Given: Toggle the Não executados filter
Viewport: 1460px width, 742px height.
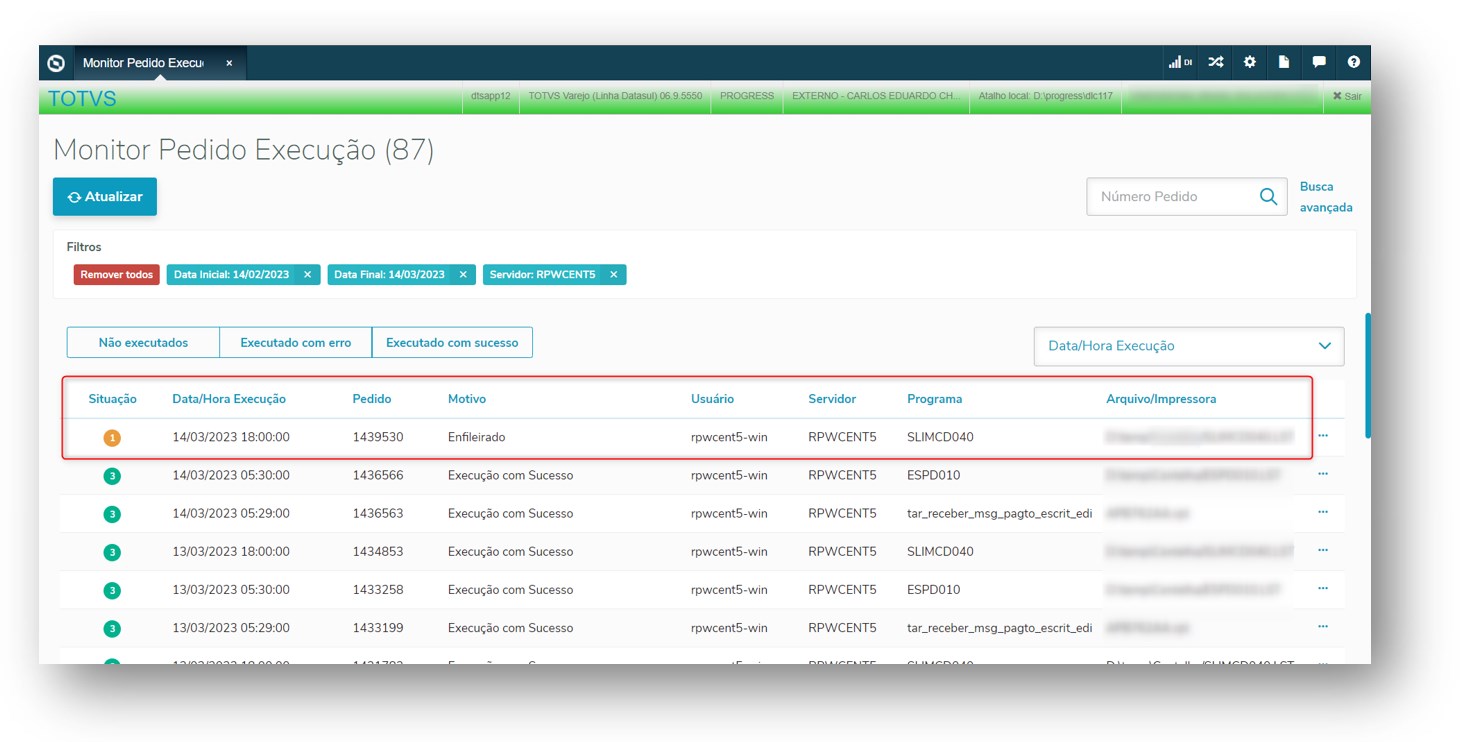Looking at the screenshot, I should click(143, 342).
